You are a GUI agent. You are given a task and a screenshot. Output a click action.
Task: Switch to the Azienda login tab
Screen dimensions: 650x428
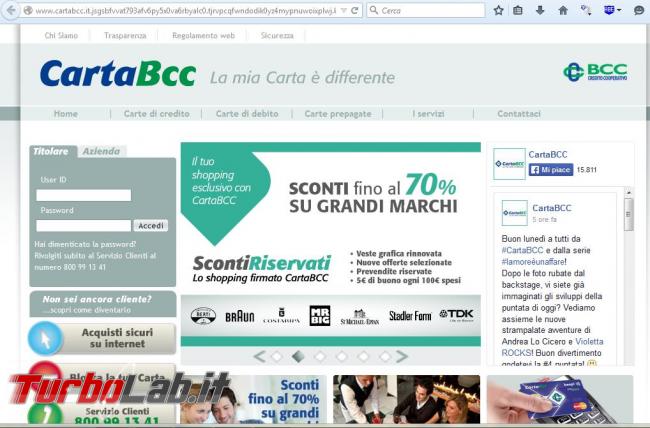[x=101, y=151]
